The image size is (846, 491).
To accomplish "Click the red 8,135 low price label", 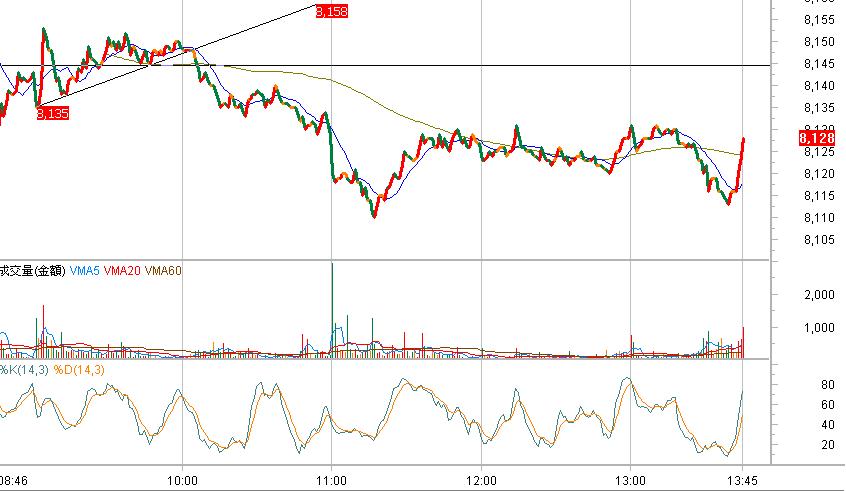I will click(x=53, y=113).
